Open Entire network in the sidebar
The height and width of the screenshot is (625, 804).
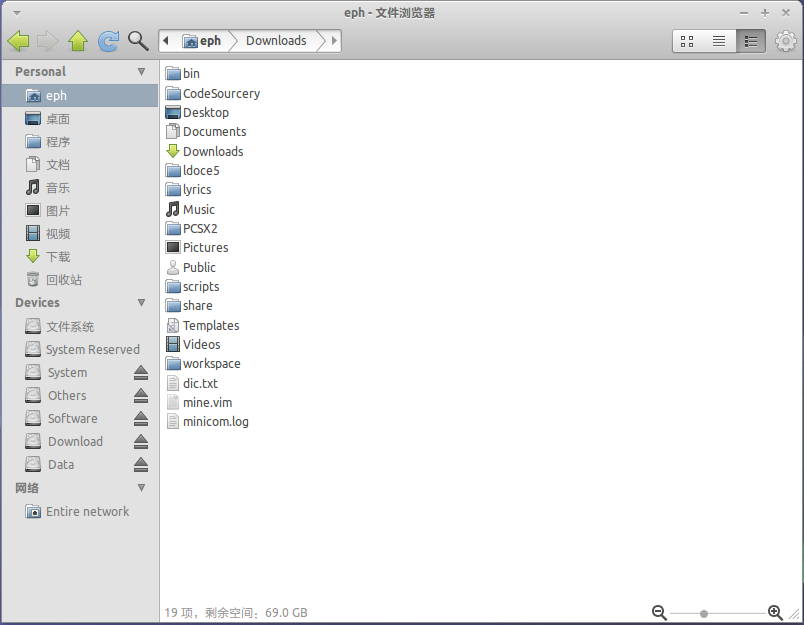point(80,512)
